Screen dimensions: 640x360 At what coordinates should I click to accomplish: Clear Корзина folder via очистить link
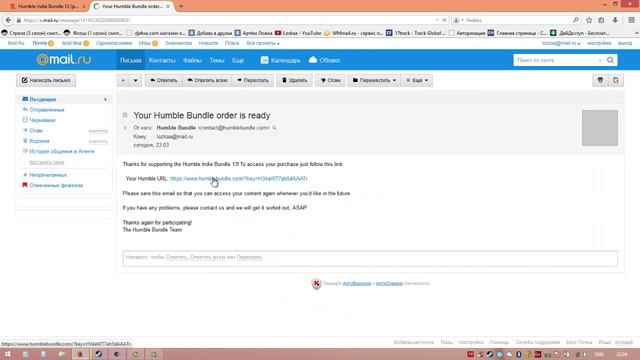[98, 142]
